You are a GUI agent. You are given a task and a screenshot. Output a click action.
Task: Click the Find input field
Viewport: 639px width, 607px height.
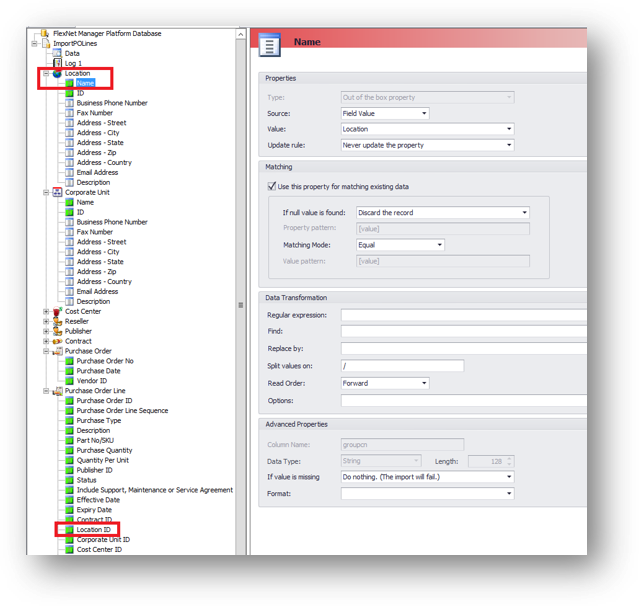pos(464,331)
